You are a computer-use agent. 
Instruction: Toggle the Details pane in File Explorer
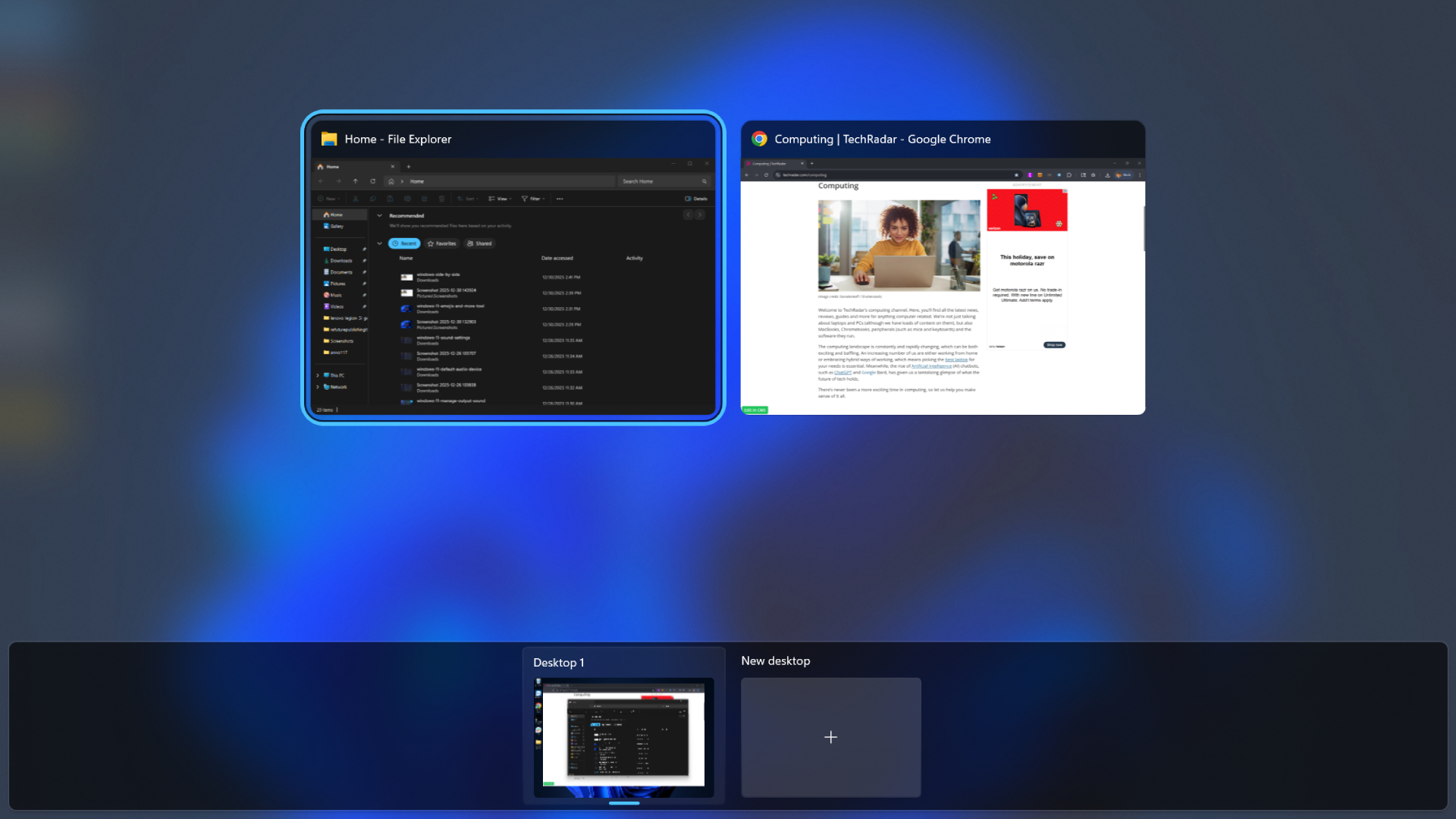tap(698, 199)
